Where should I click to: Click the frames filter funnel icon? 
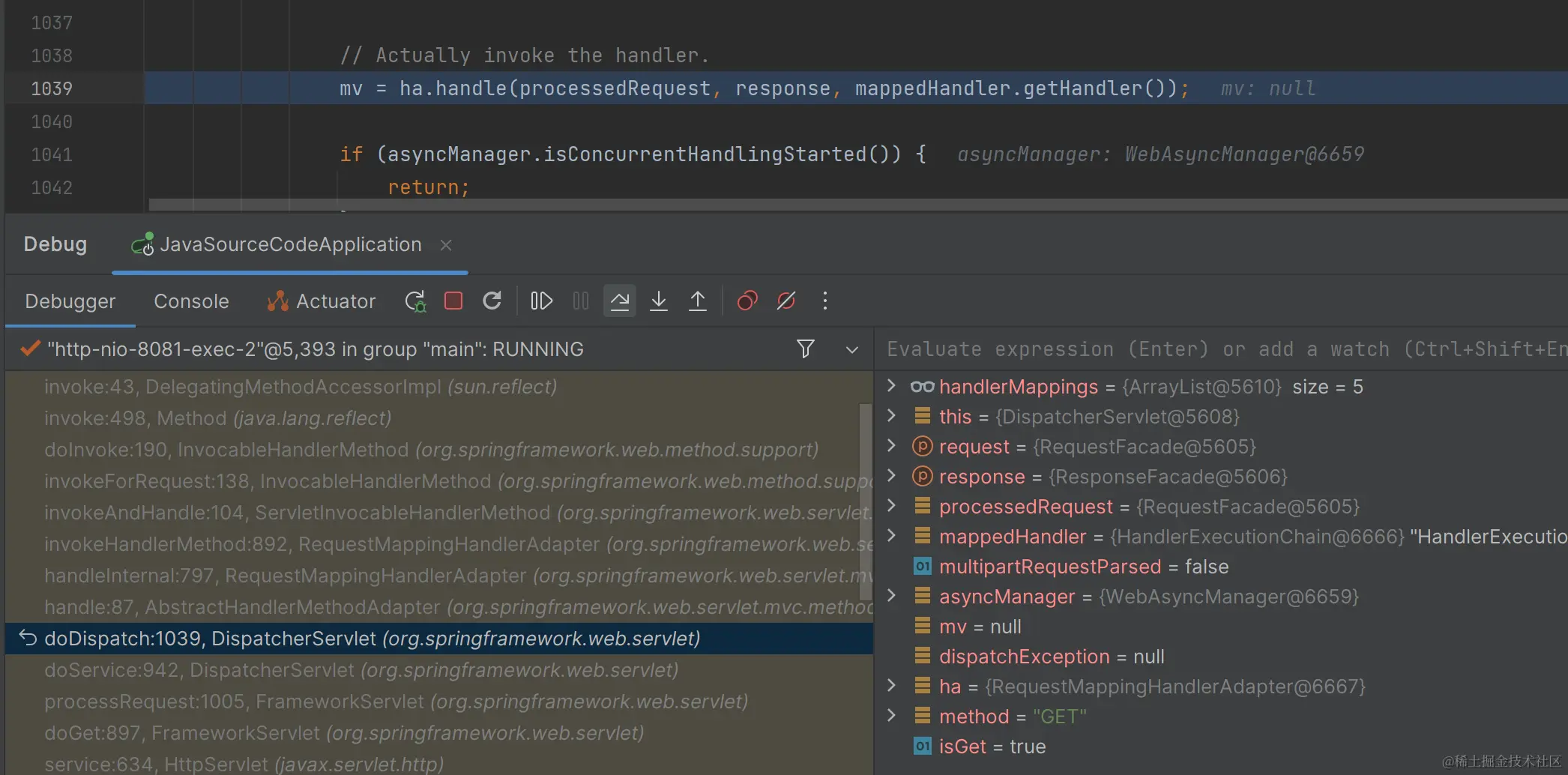[x=806, y=349]
